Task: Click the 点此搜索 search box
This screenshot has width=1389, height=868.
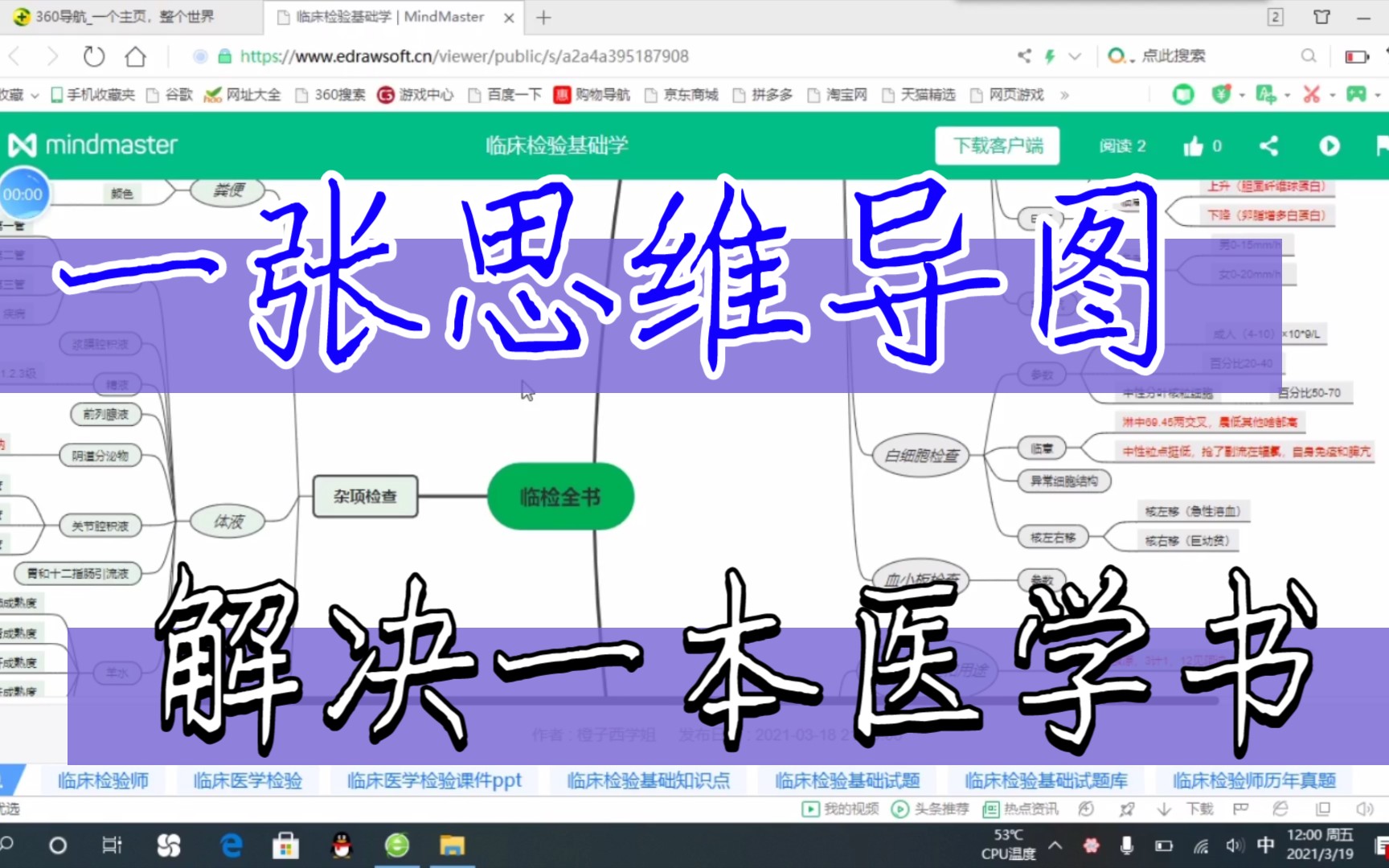Action: coord(1173,56)
